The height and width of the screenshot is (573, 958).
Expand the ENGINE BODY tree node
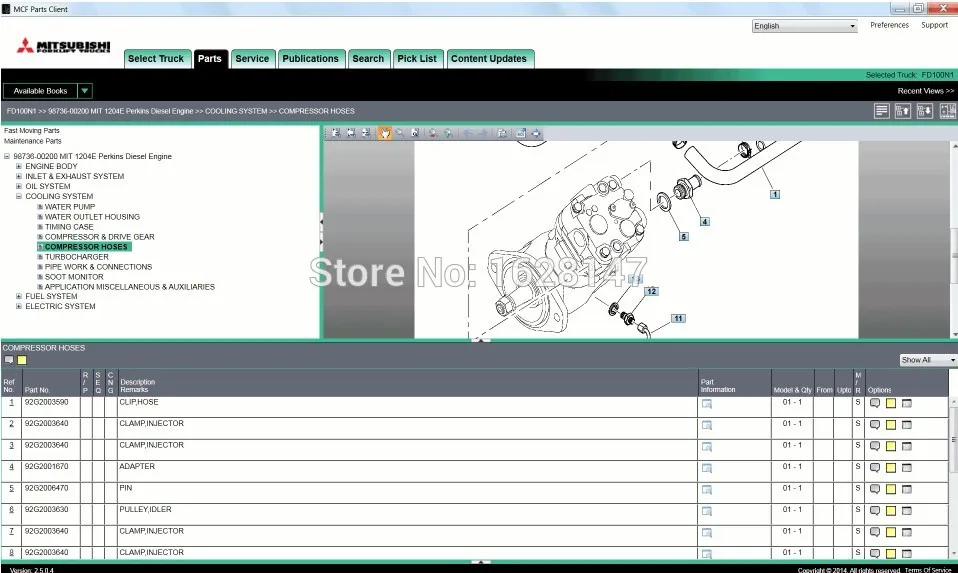coord(18,166)
